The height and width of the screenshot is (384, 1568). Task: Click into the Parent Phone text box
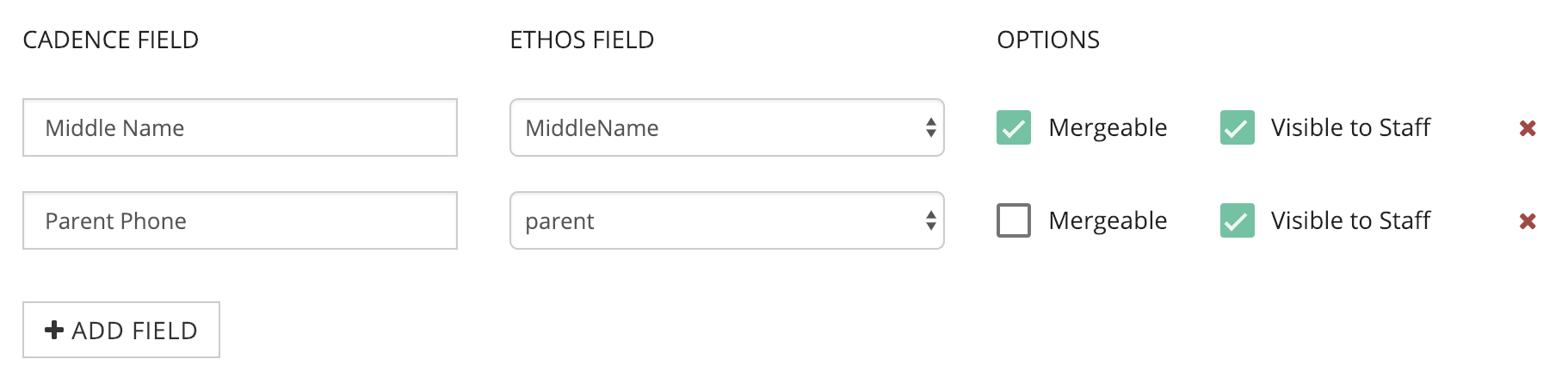point(239,221)
